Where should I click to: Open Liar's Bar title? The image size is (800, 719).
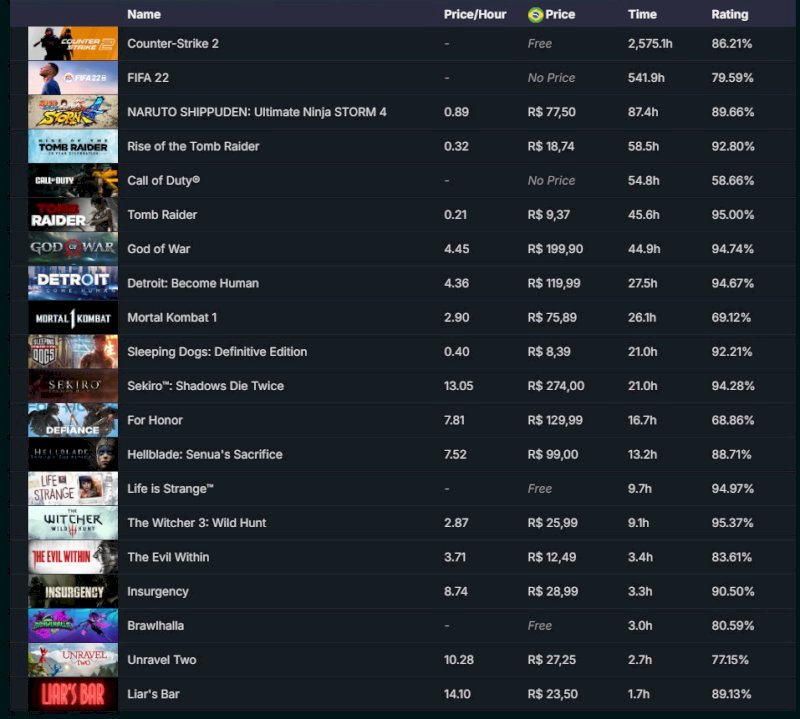(154, 694)
